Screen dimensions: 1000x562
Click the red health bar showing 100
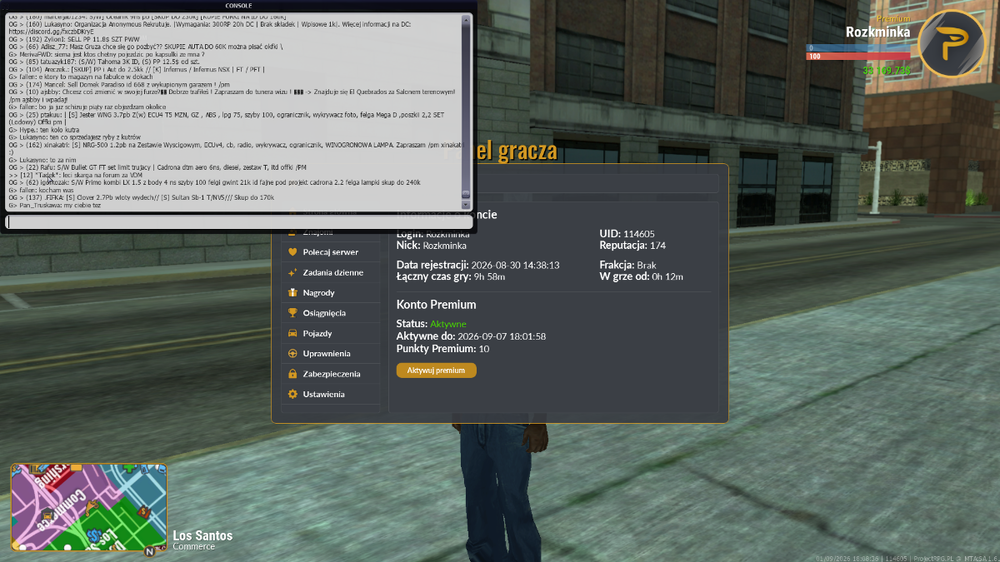pyautogui.click(x=858, y=56)
